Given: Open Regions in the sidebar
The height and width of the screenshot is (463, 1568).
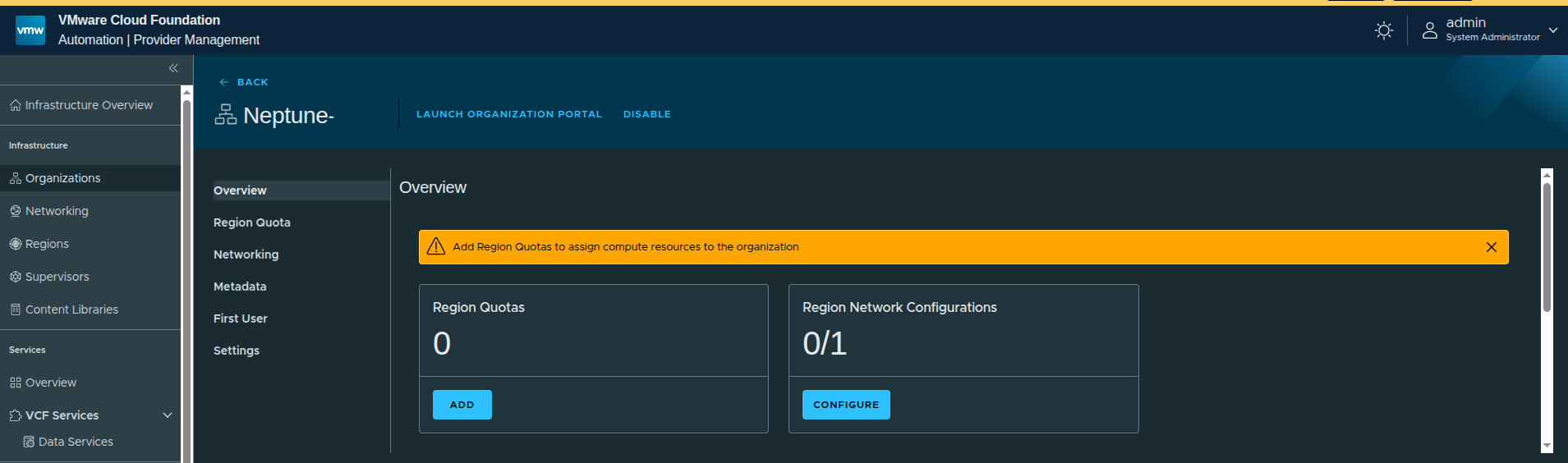Looking at the screenshot, I should [x=47, y=244].
